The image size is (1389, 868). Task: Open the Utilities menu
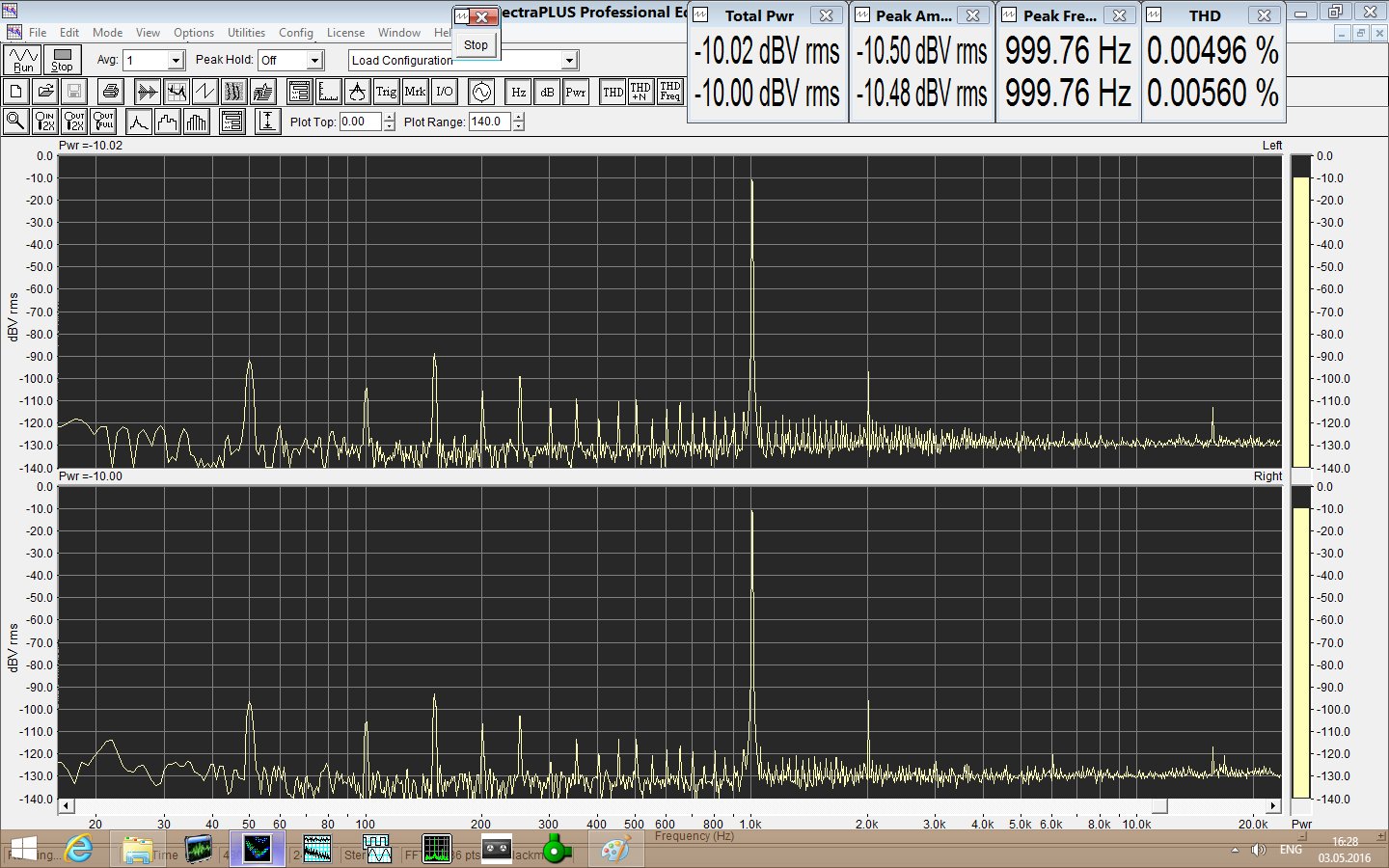pos(246,33)
